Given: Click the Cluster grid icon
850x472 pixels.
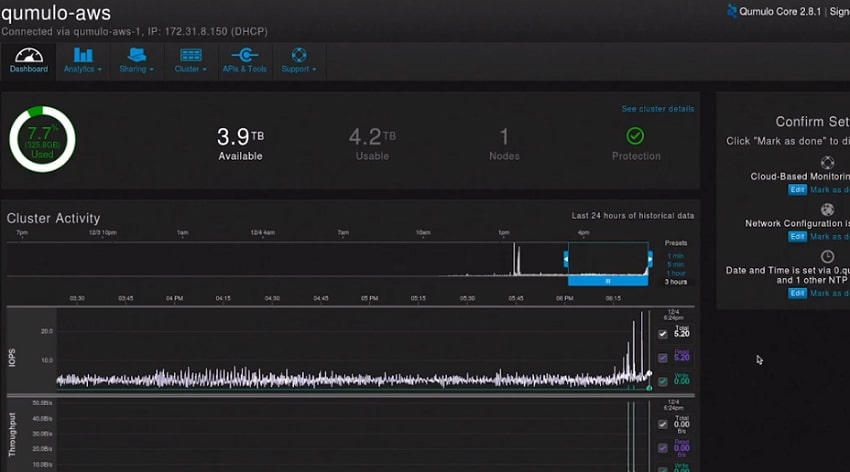Looking at the screenshot, I should coord(191,55).
